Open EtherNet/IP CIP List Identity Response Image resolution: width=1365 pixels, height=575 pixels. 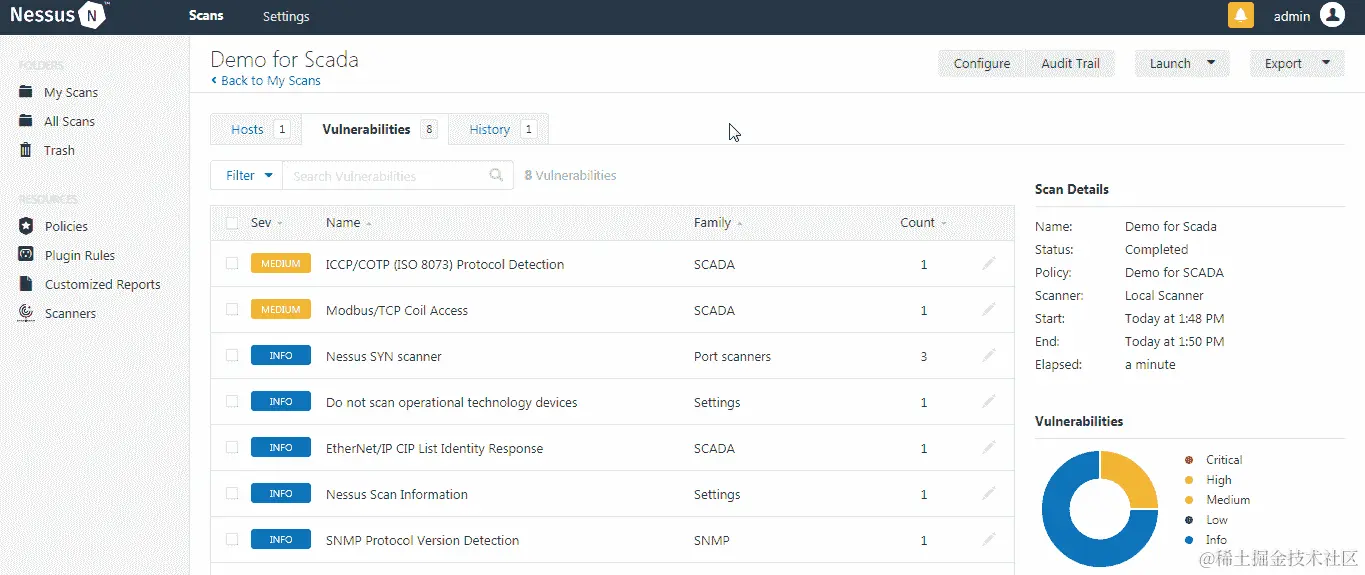click(x=434, y=448)
